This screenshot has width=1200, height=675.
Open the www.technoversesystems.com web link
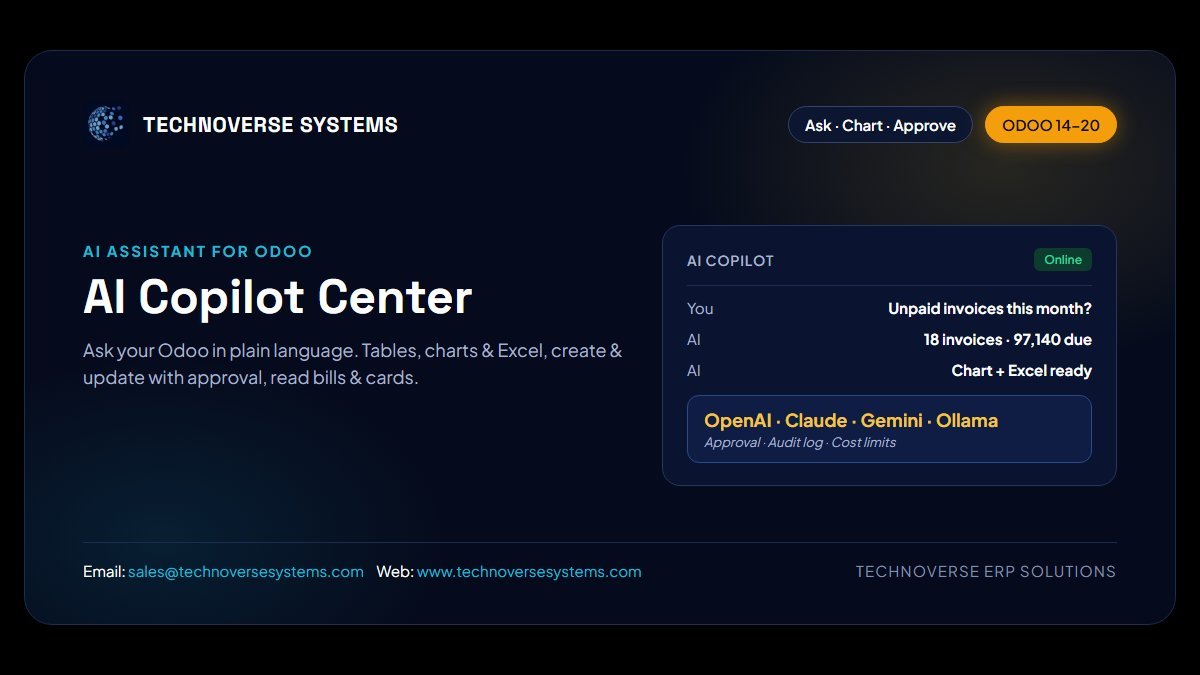click(529, 572)
